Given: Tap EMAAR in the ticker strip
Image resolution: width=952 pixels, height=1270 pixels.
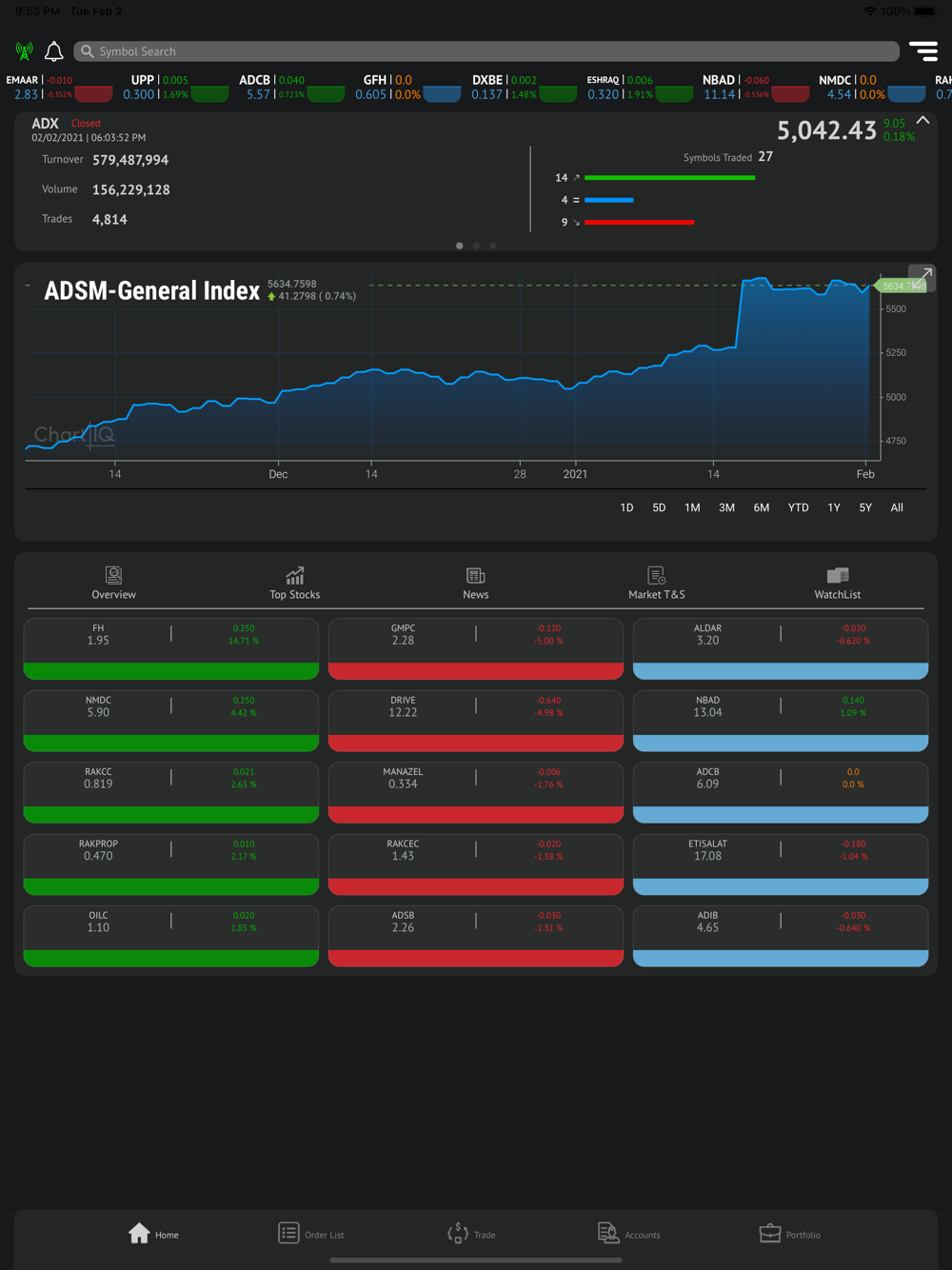Looking at the screenshot, I should [59, 88].
